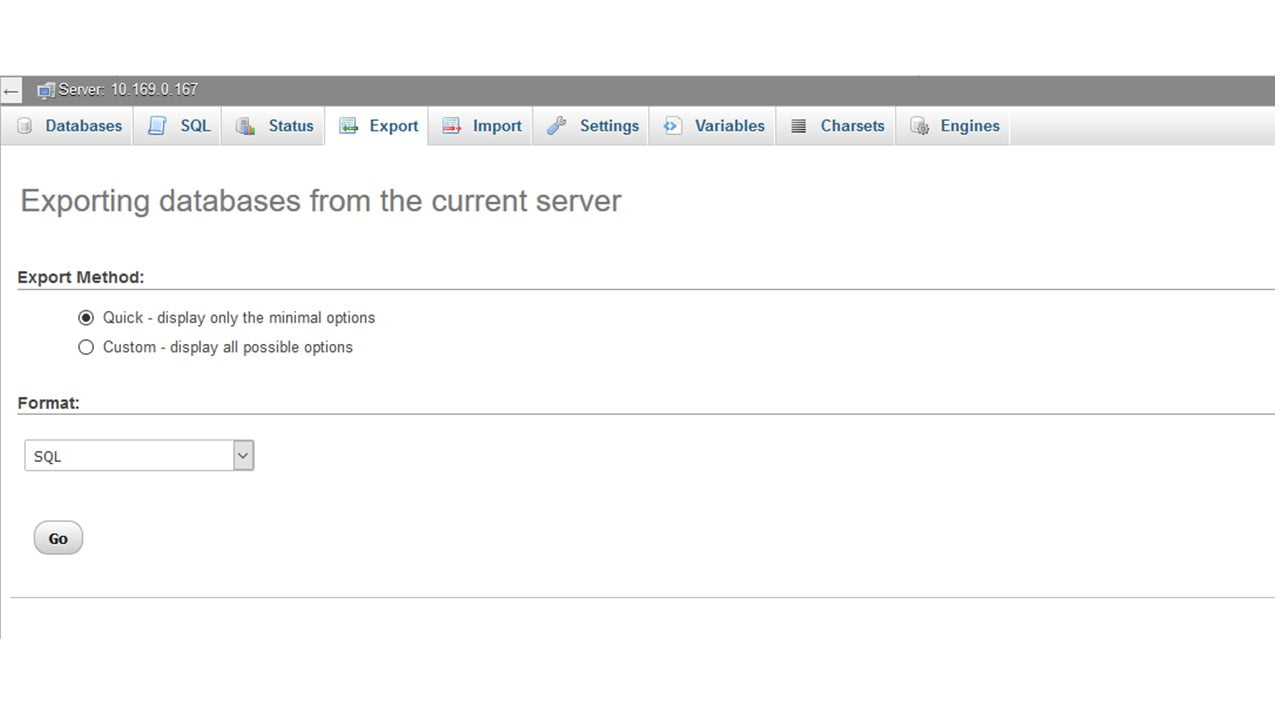The width and height of the screenshot is (1280, 720).
Task: Select the Custom export method radio button
Action: tap(86, 347)
